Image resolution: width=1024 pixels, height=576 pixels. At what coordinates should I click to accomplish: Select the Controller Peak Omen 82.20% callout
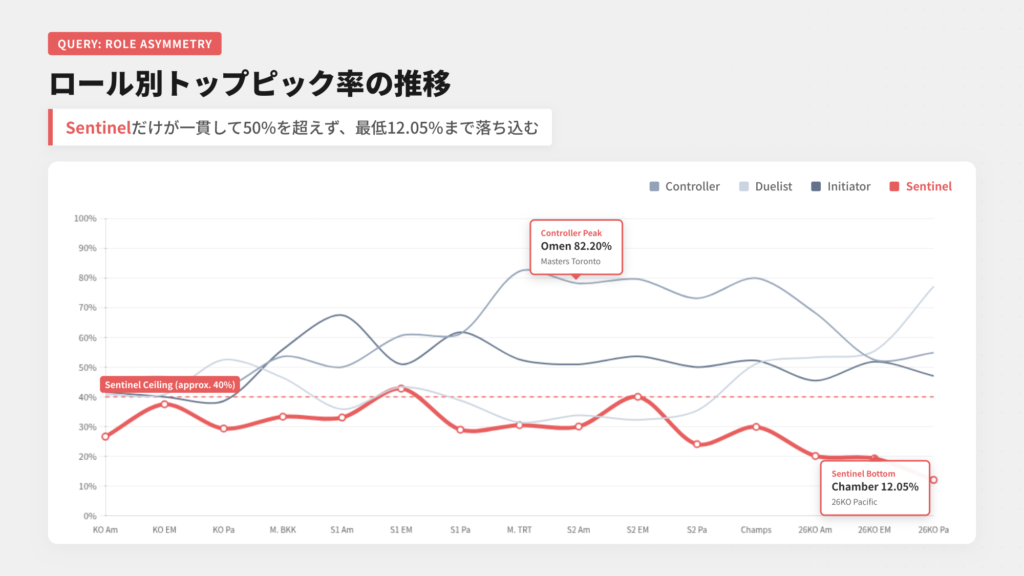click(x=576, y=246)
